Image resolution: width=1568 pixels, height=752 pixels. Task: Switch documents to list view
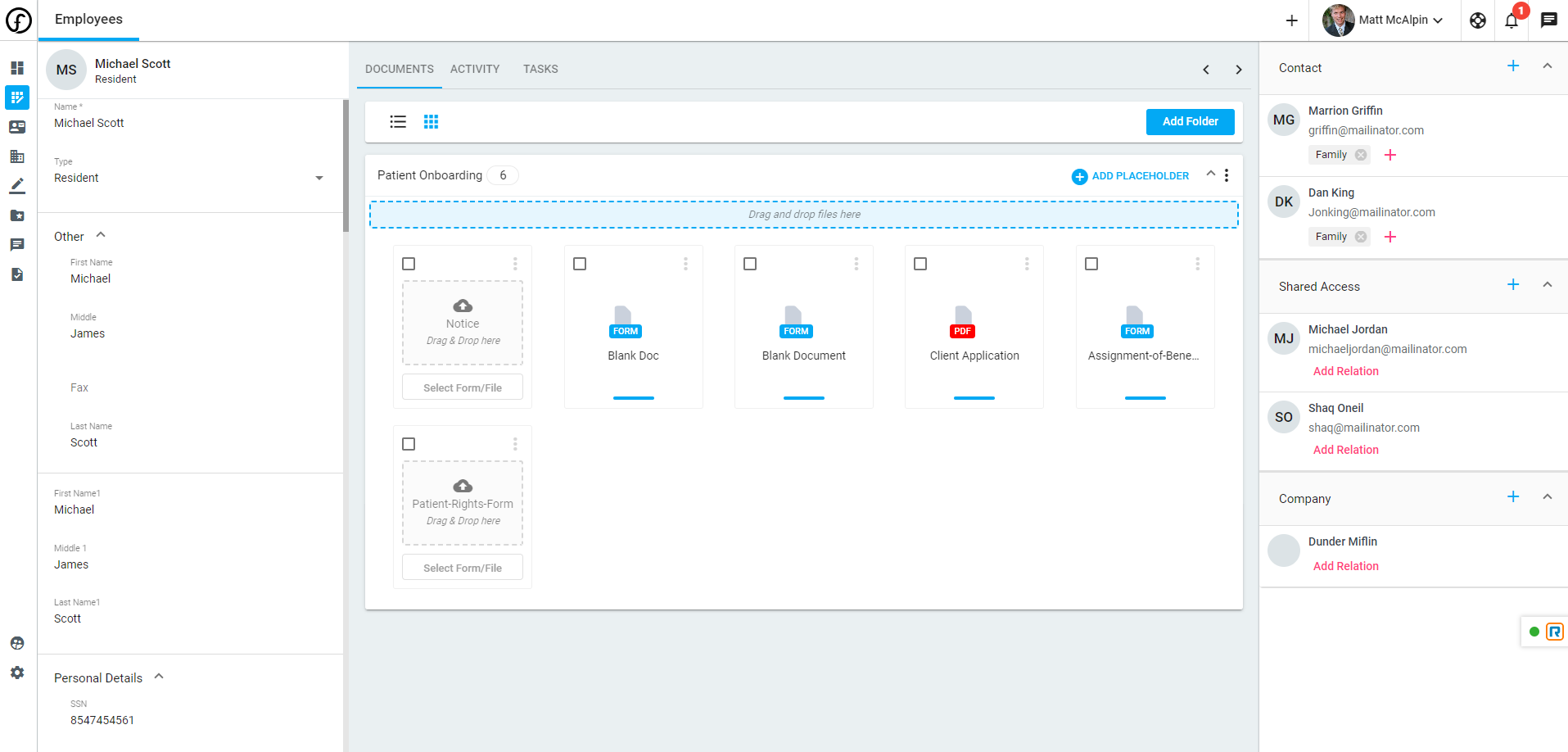click(x=398, y=121)
